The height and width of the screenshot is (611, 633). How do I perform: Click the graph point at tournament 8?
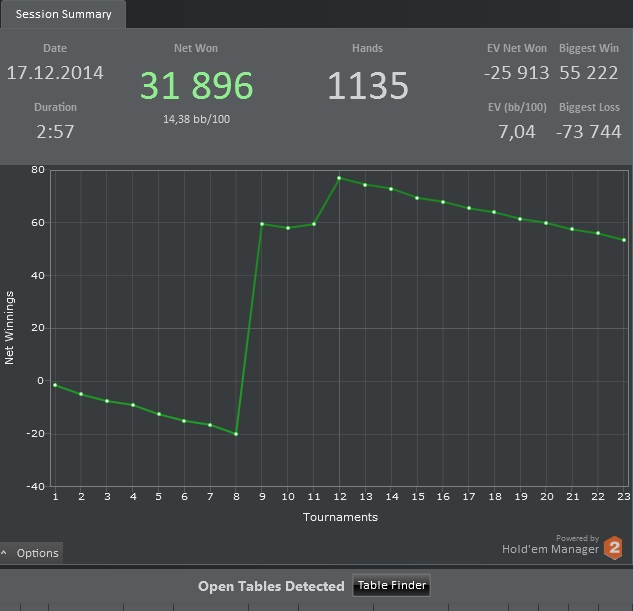(x=236, y=434)
